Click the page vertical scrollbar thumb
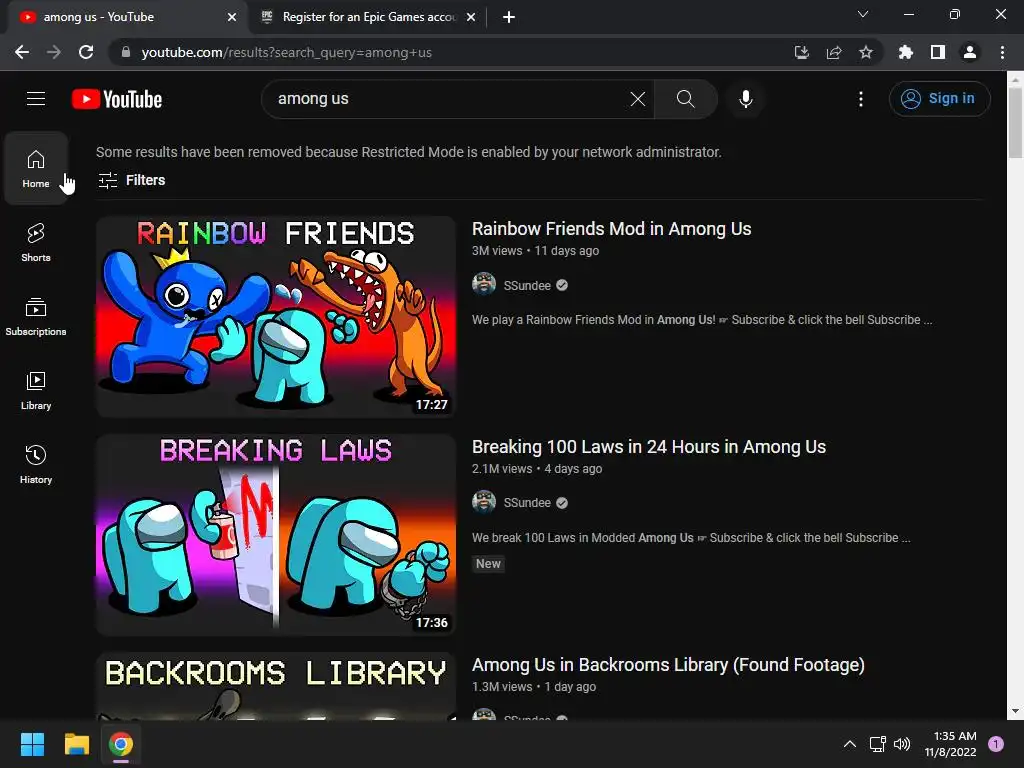Image resolution: width=1024 pixels, height=768 pixels. (x=1015, y=122)
